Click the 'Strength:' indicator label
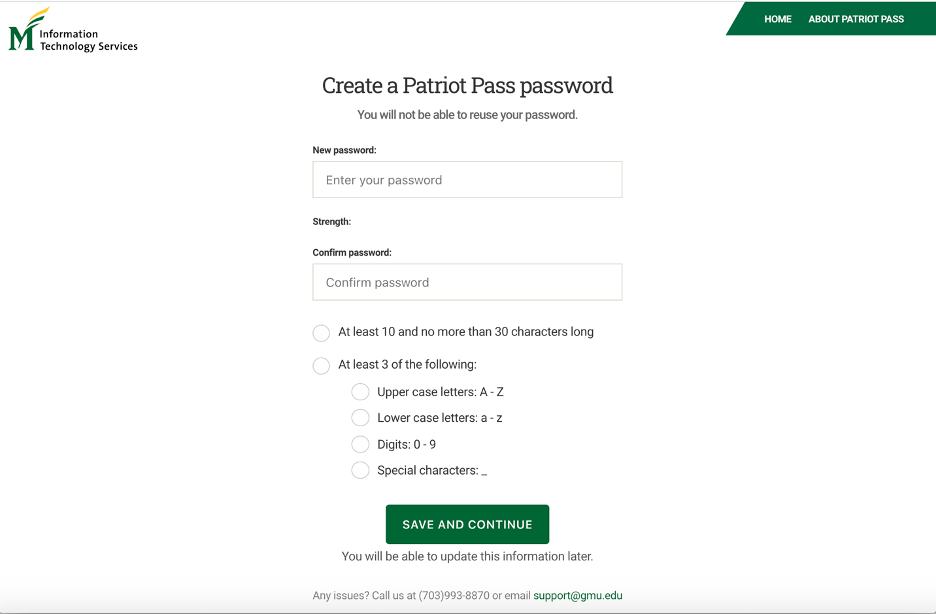This screenshot has width=936, height=614. (x=332, y=222)
